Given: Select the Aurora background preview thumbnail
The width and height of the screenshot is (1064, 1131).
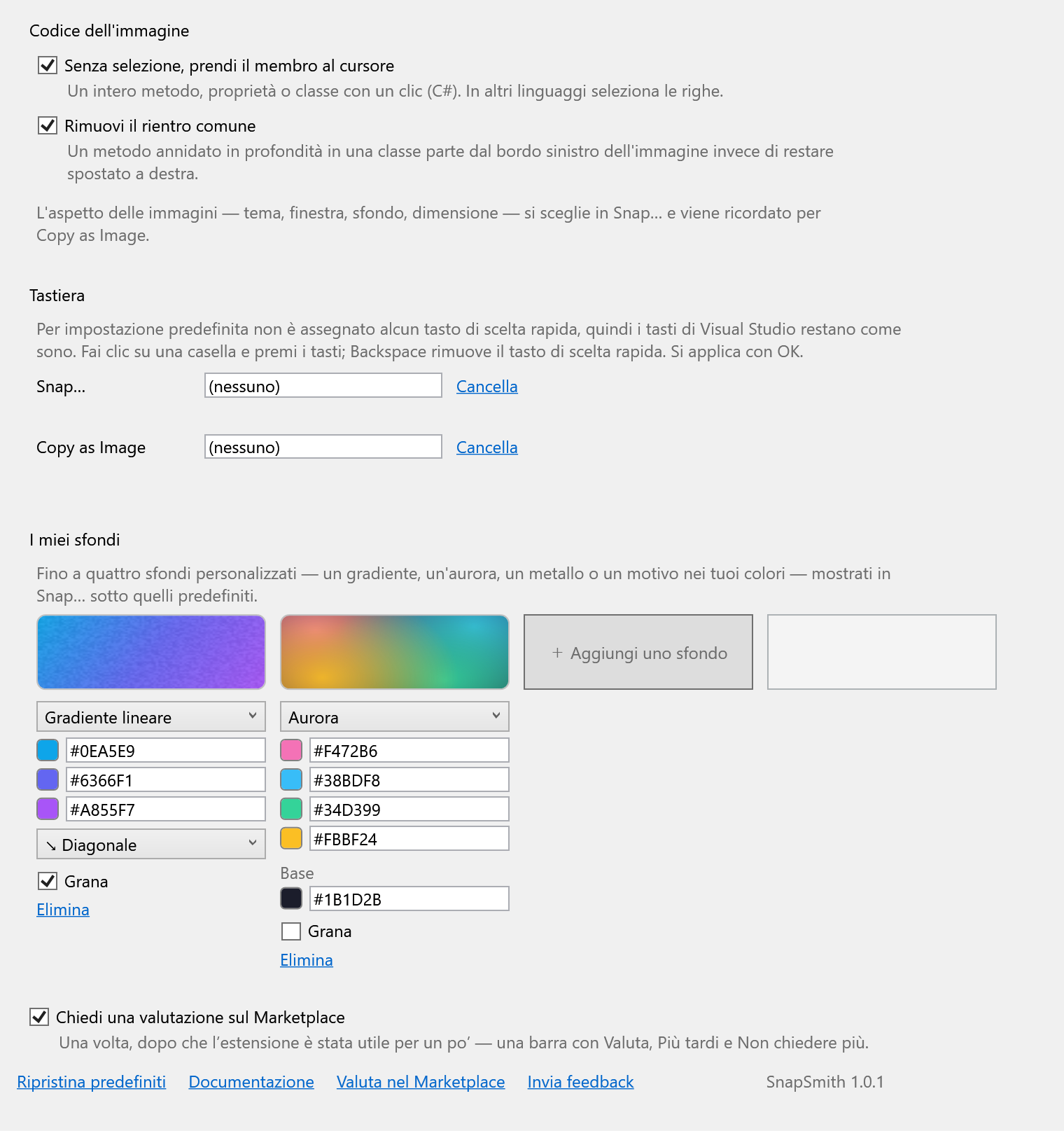Looking at the screenshot, I should 395,653.
